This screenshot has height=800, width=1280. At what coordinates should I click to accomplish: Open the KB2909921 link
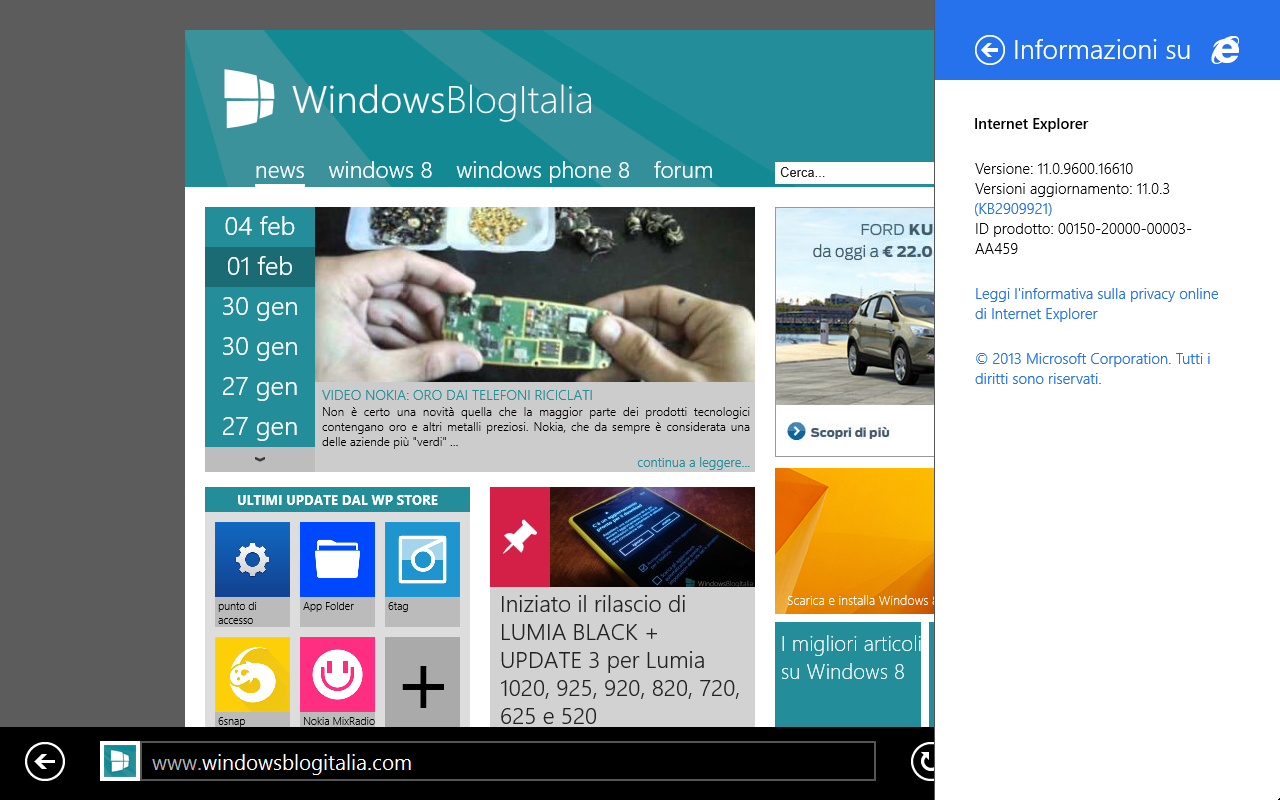coord(1013,209)
